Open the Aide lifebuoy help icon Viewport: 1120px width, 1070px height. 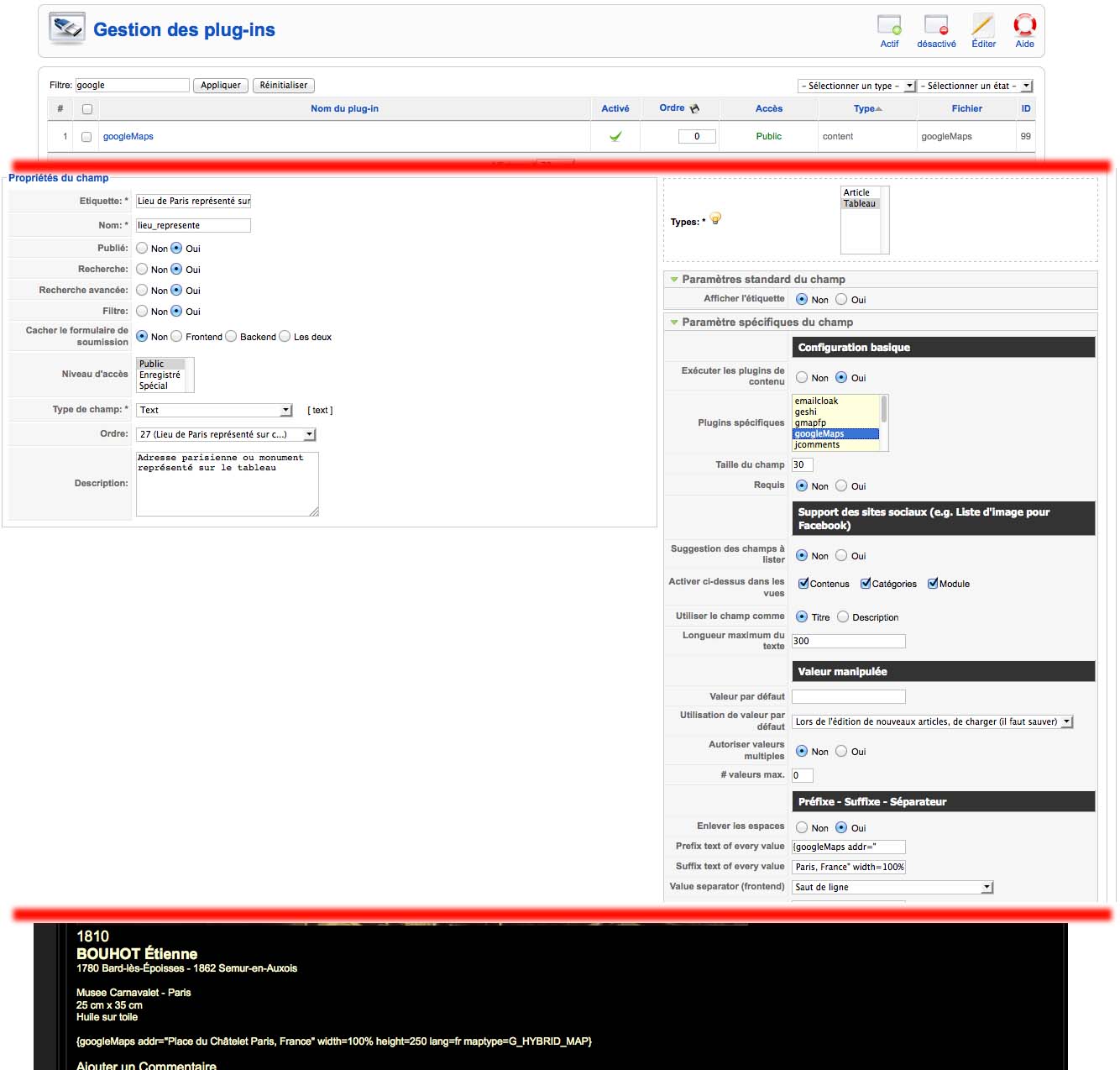click(1024, 25)
